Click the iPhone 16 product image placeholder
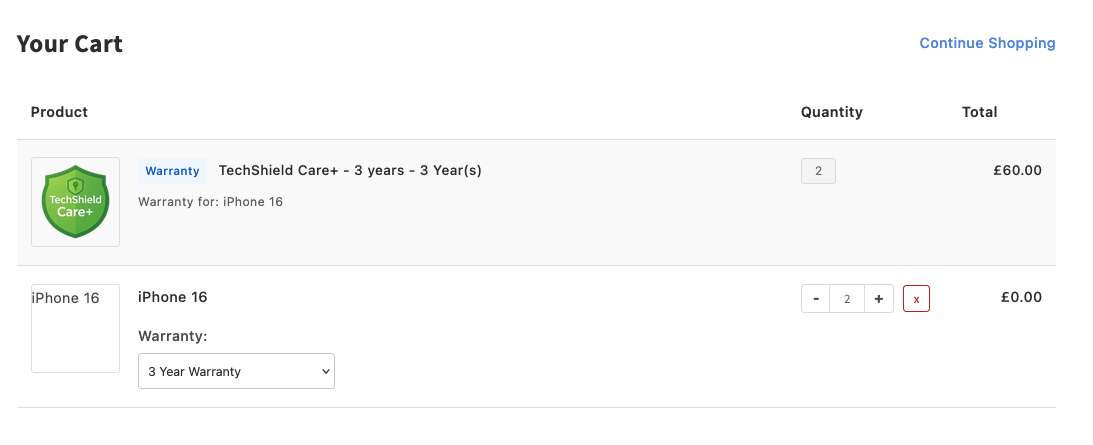 click(75, 328)
